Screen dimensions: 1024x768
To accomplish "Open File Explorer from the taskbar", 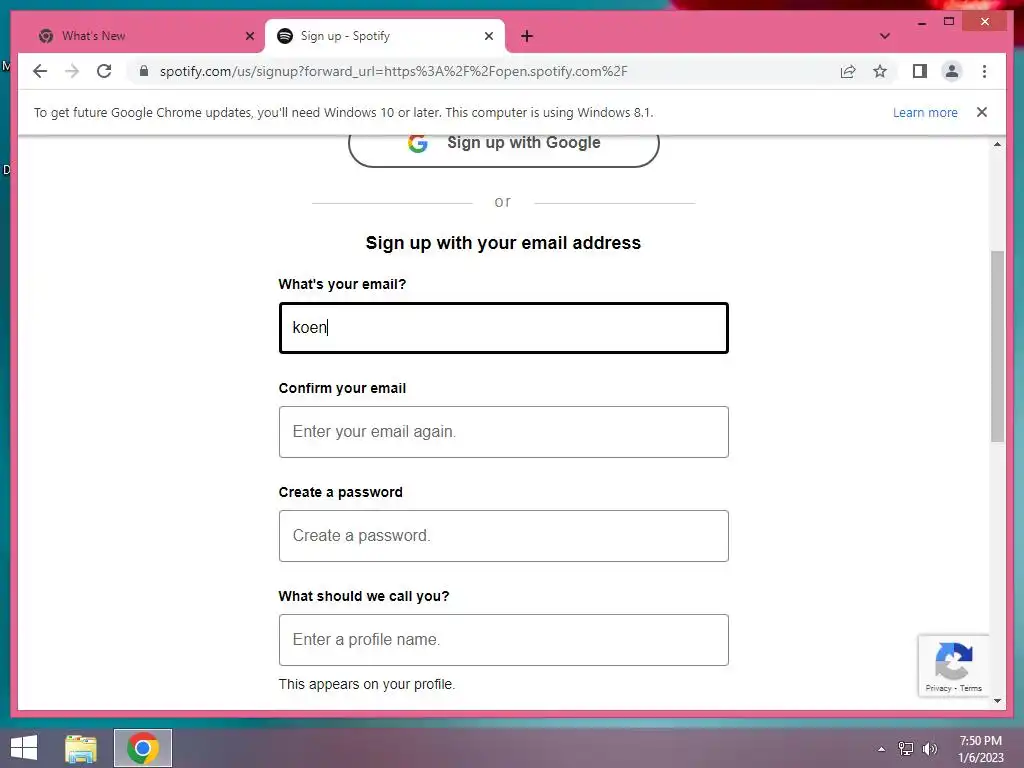I will pos(81,748).
